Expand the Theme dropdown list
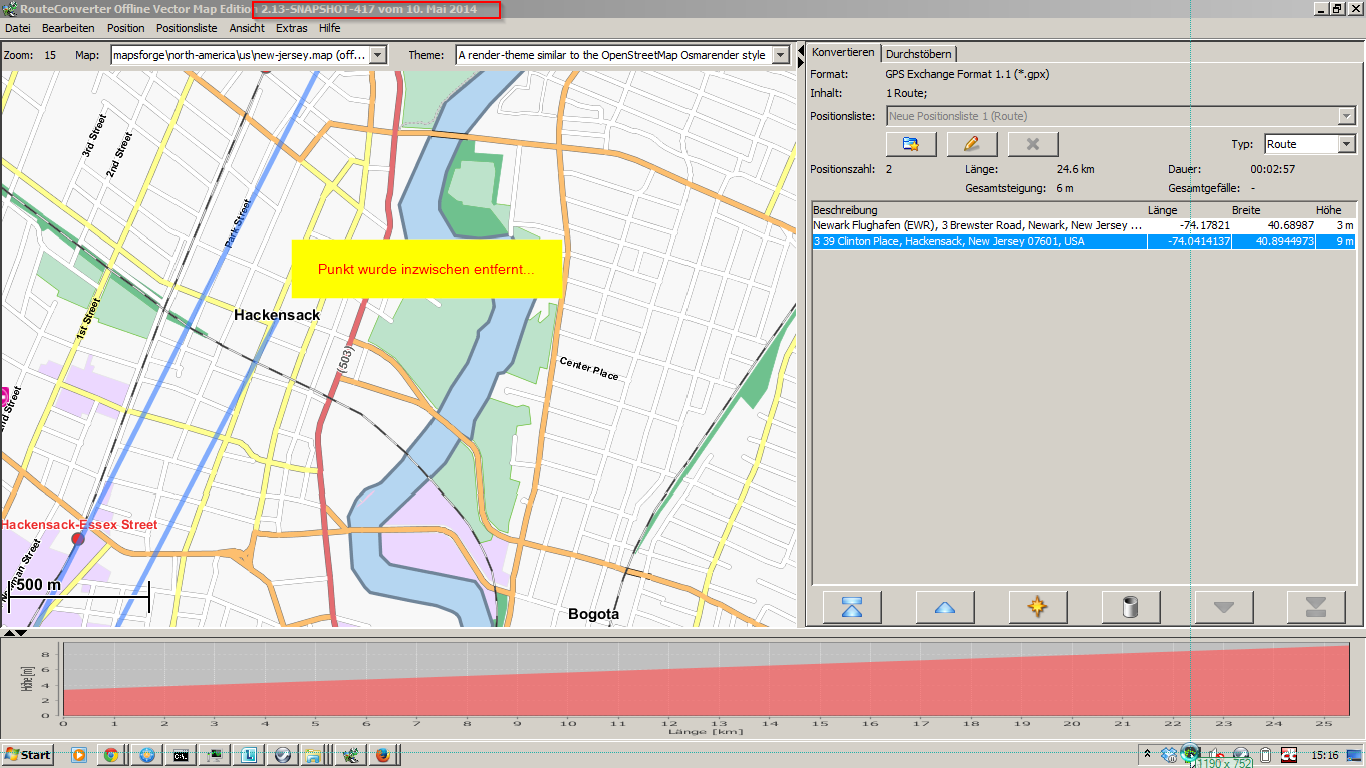1366x768 pixels. tap(782, 55)
